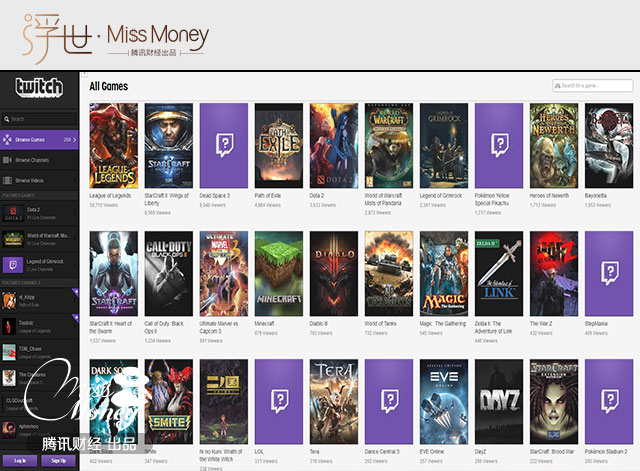Screen dimensions: 640x471
Task: Click the Browse Games controller icon
Action: [x=7, y=140]
